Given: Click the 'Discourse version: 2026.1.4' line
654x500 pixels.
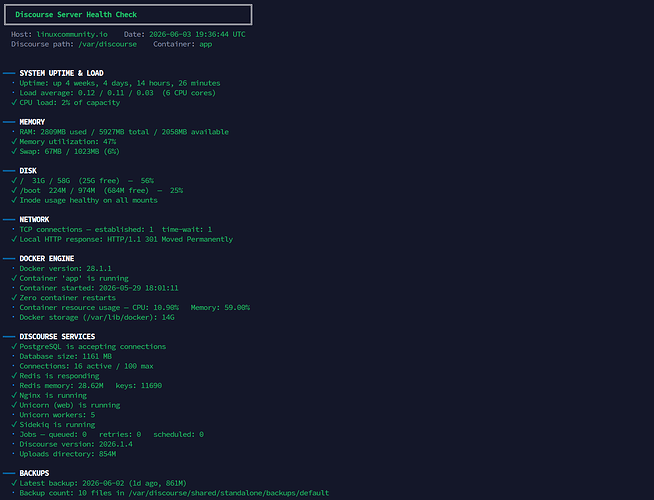Looking at the screenshot, I should 76,444.
